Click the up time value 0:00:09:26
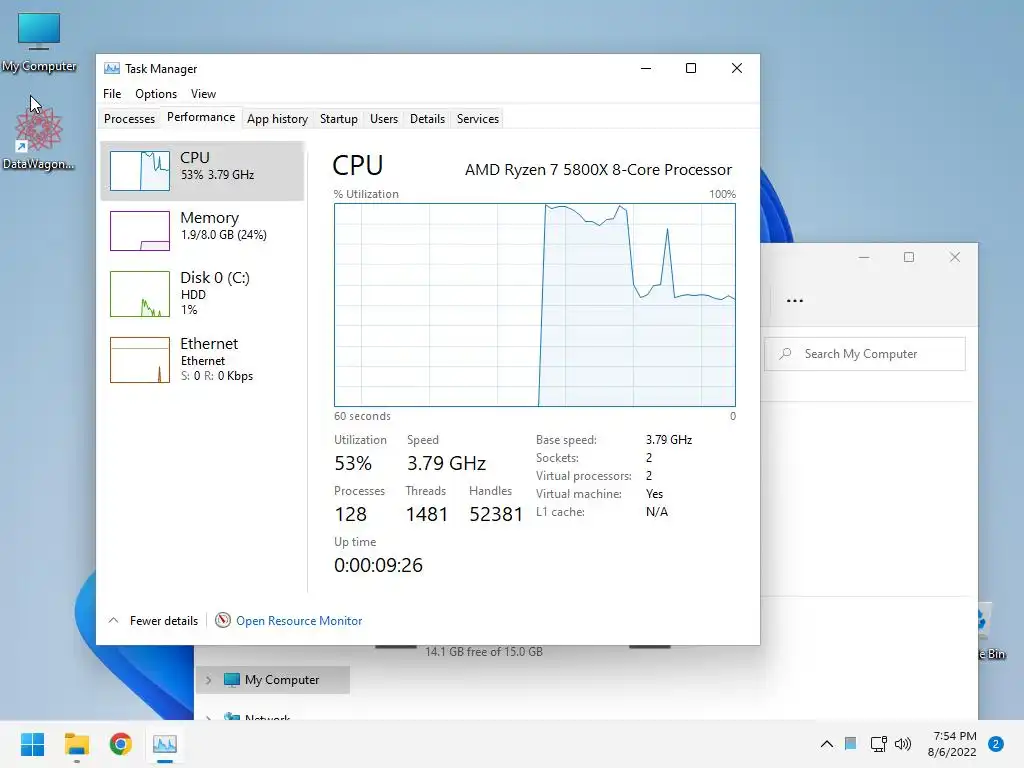Screen dimensions: 1024x768 378,565
